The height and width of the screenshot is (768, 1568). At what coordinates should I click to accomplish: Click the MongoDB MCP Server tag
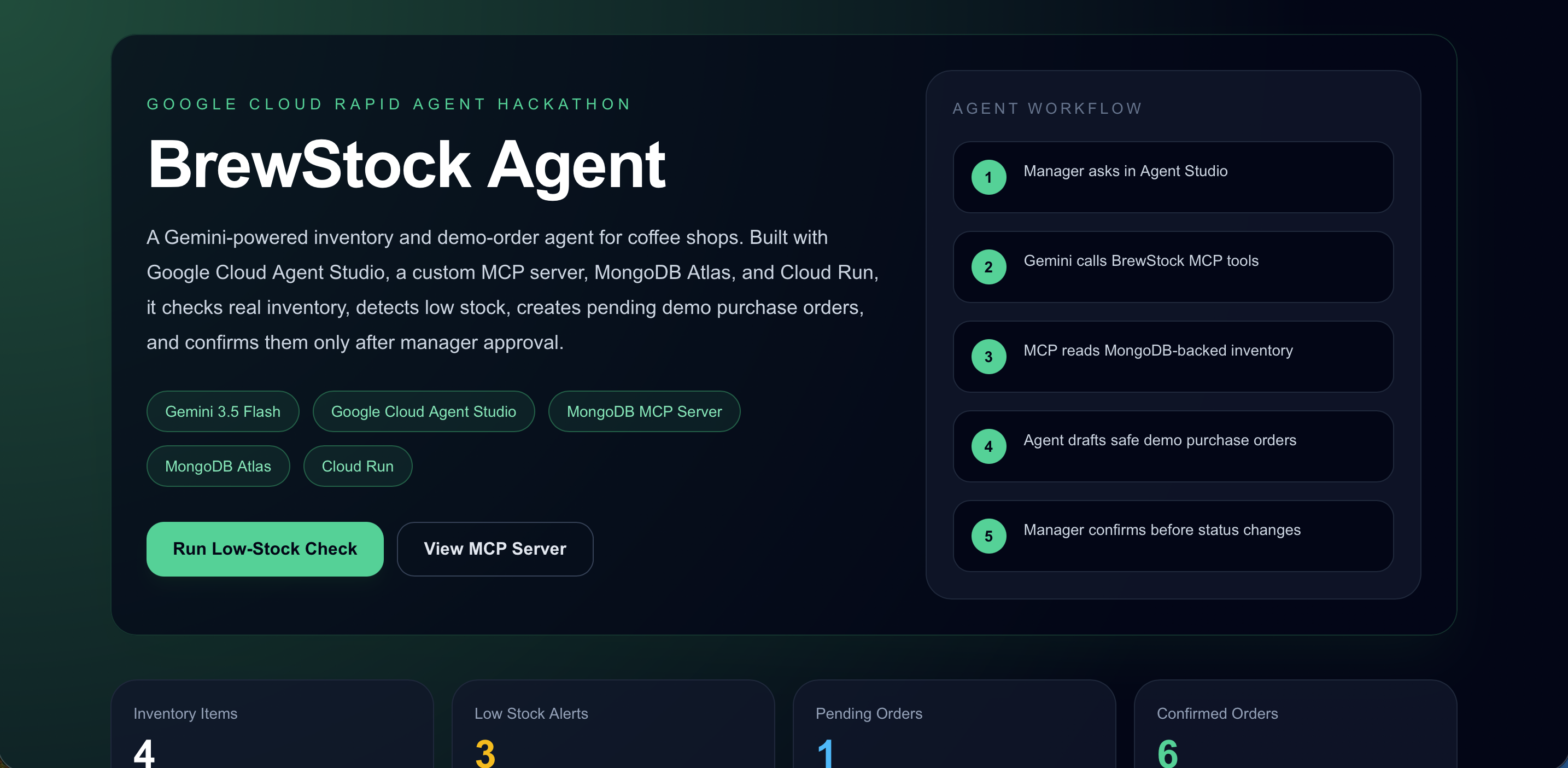pyautogui.click(x=644, y=412)
